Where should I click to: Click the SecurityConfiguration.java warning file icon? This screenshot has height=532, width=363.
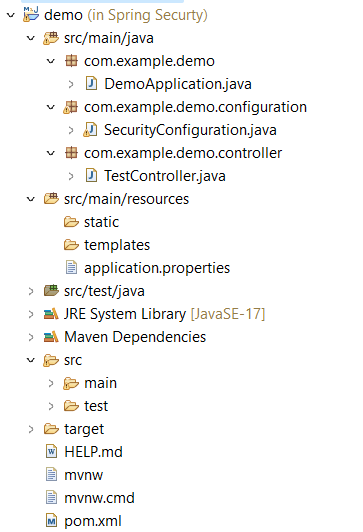[90, 130]
